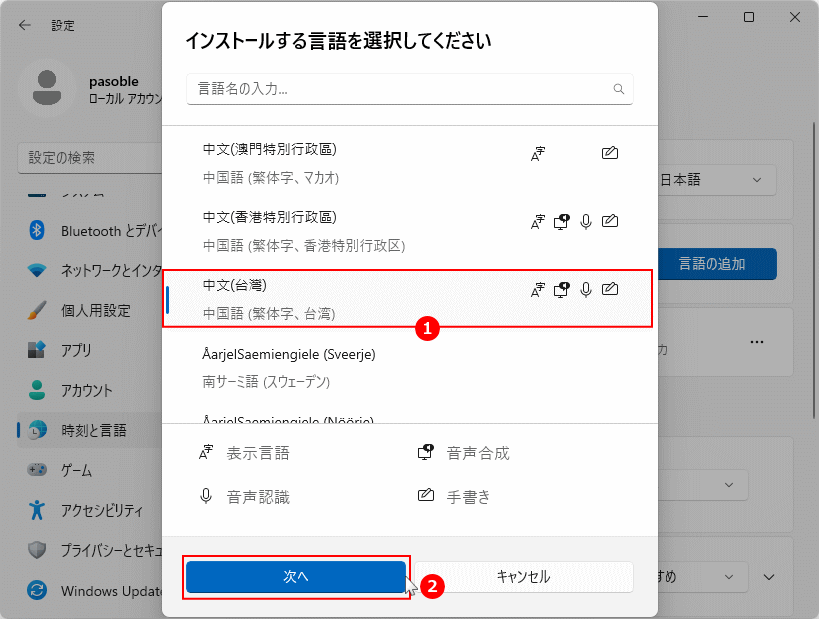Click the 手書き legend pen icon
This screenshot has height=619, width=819.
point(426,495)
